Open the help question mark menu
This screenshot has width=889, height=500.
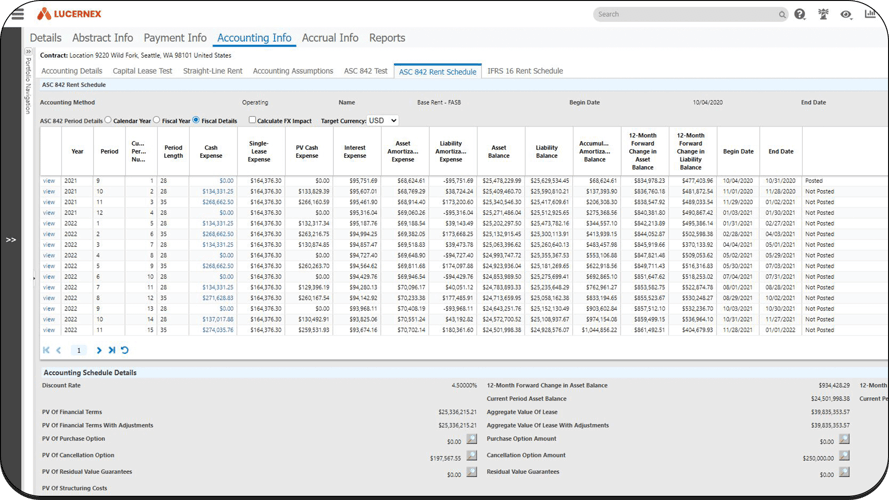[x=799, y=14]
